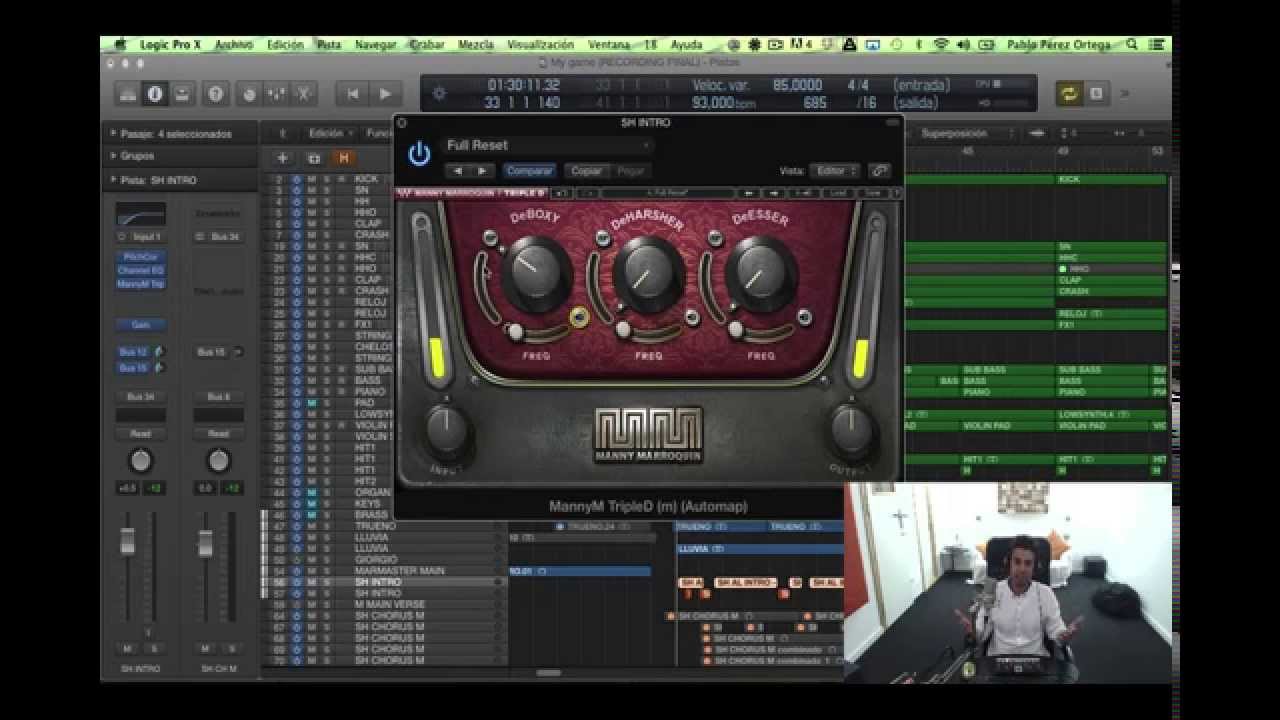Click the Quick Help question mark button
This screenshot has height=720, width=1280.
pyautogui.click(x=214, y=94)
